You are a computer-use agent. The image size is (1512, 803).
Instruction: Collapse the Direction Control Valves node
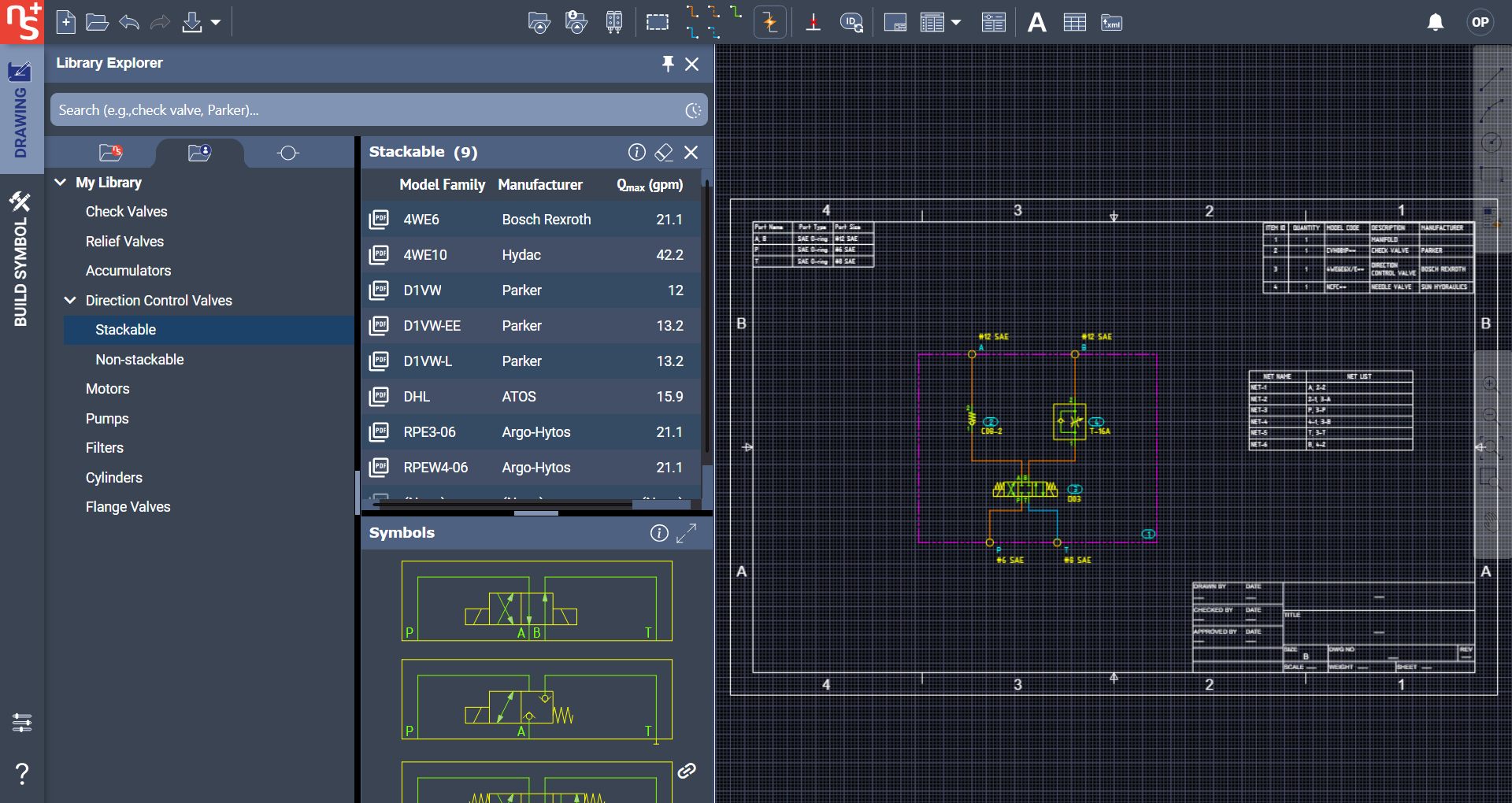70,301
